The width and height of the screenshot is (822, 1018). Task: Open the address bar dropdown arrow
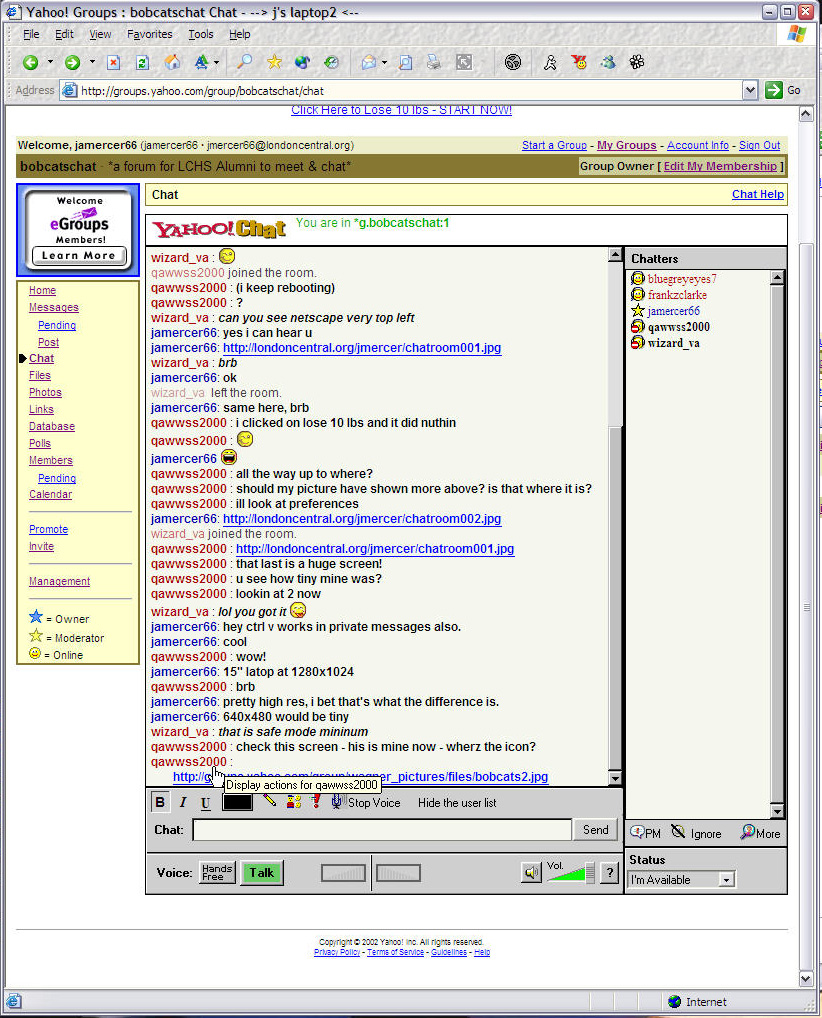pos(750,90)
